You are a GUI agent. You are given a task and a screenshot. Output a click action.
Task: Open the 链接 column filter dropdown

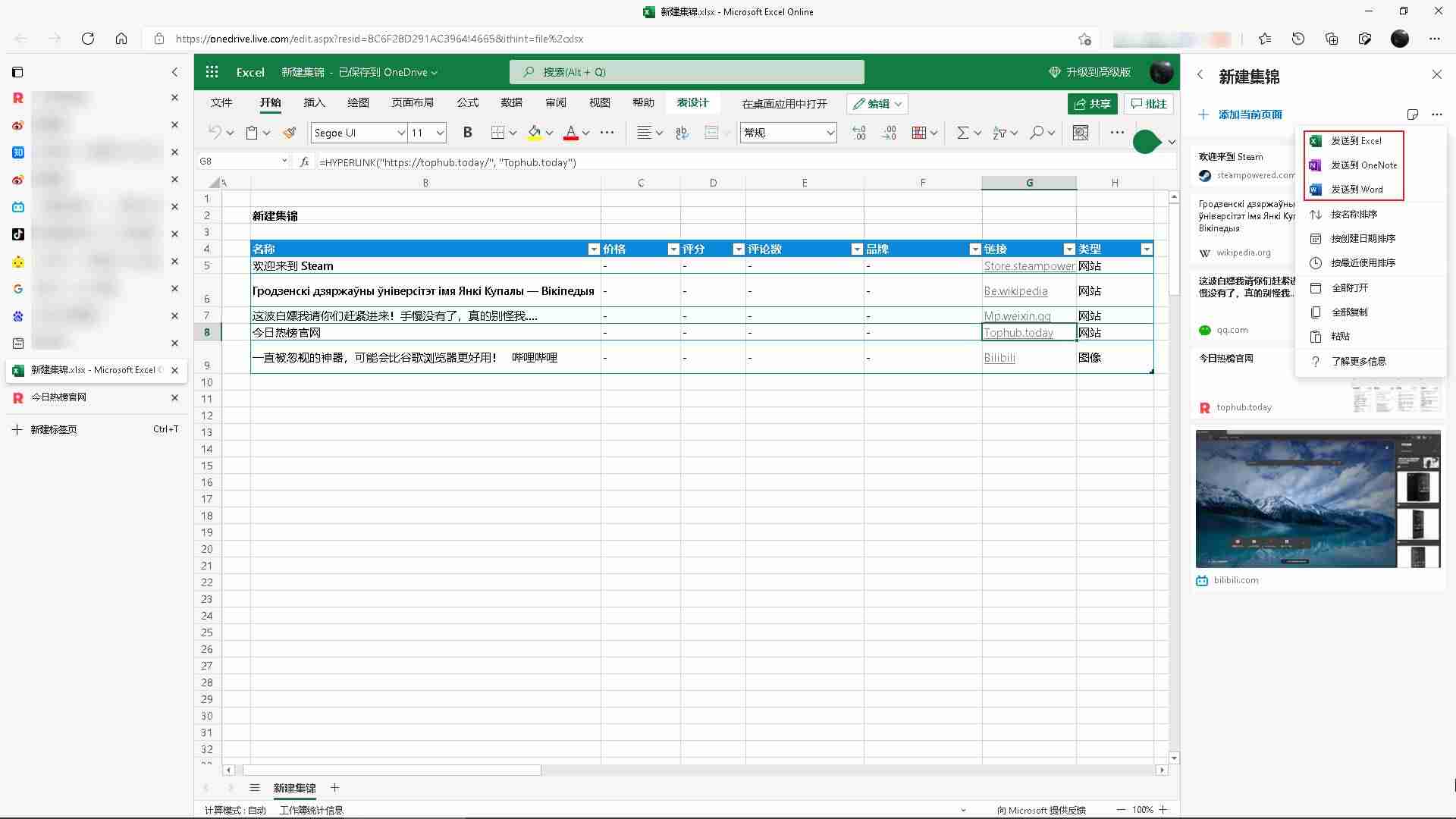pyautogui.click(x=1068, y=249)
